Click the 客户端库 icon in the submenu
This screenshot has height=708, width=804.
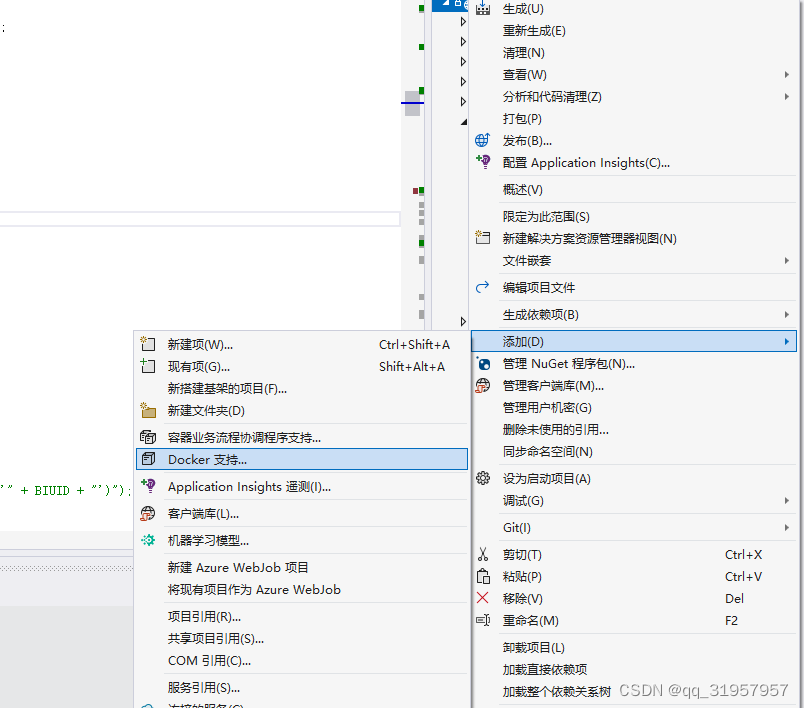click(149, 514)
